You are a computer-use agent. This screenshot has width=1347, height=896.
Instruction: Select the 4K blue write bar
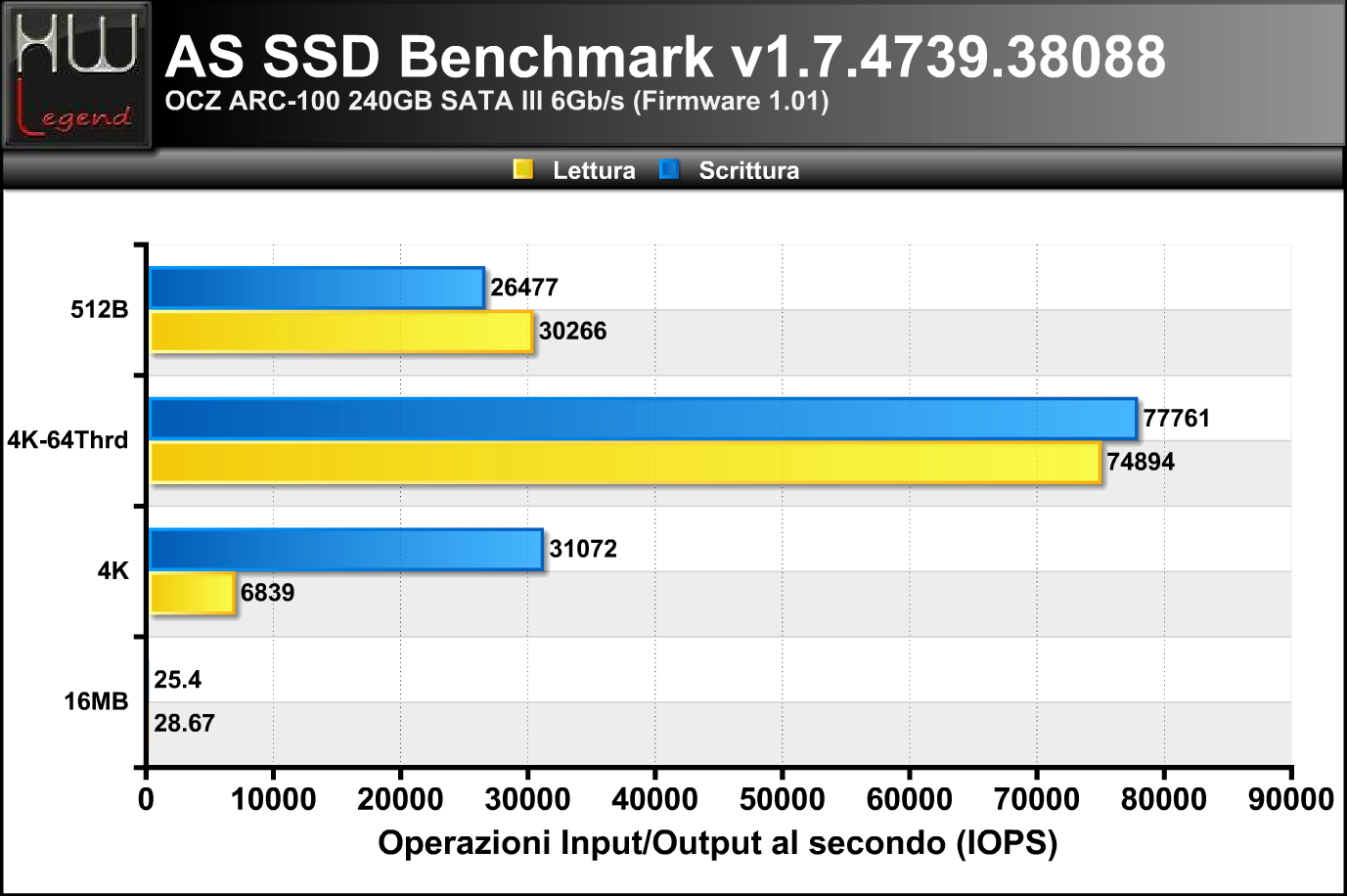click(x=346, y=549)
